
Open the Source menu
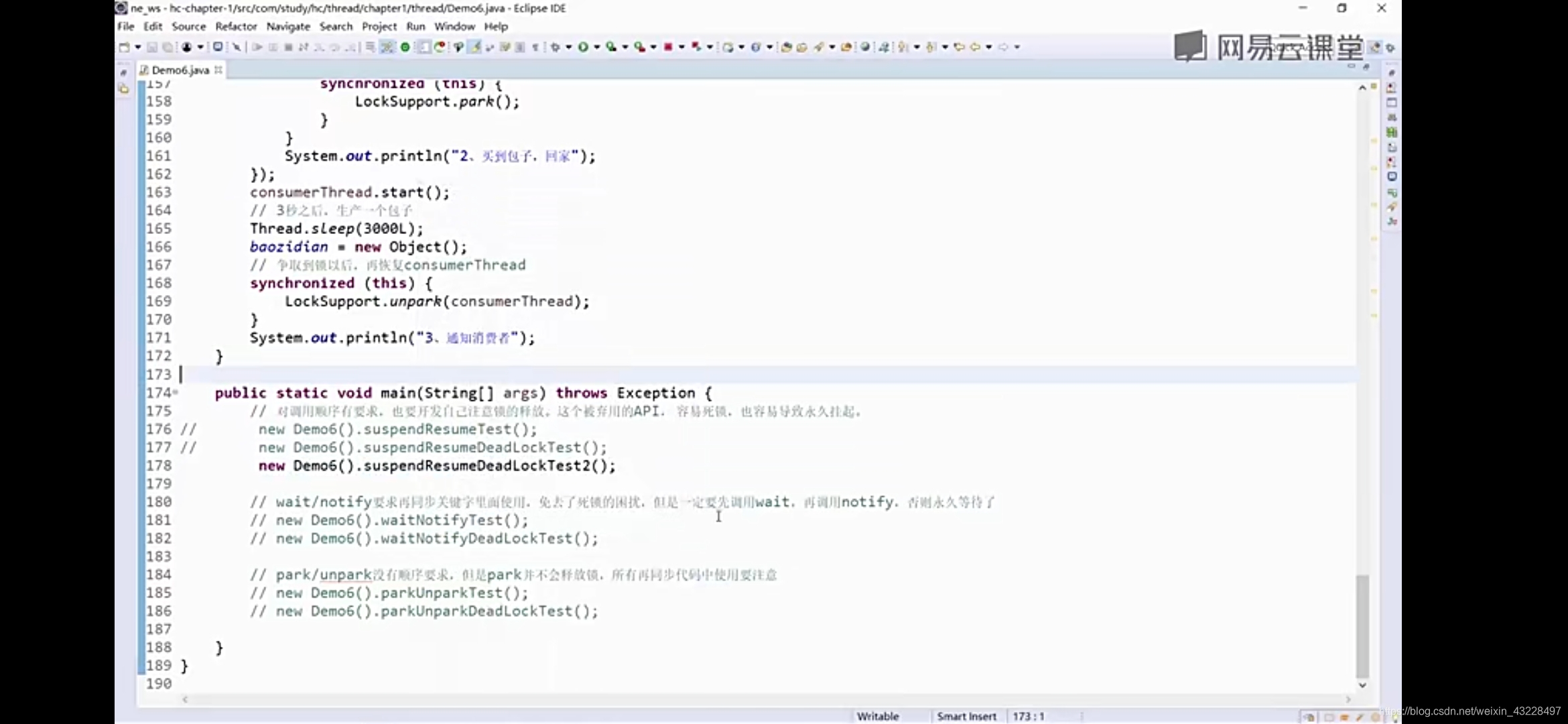click(189, 26)
